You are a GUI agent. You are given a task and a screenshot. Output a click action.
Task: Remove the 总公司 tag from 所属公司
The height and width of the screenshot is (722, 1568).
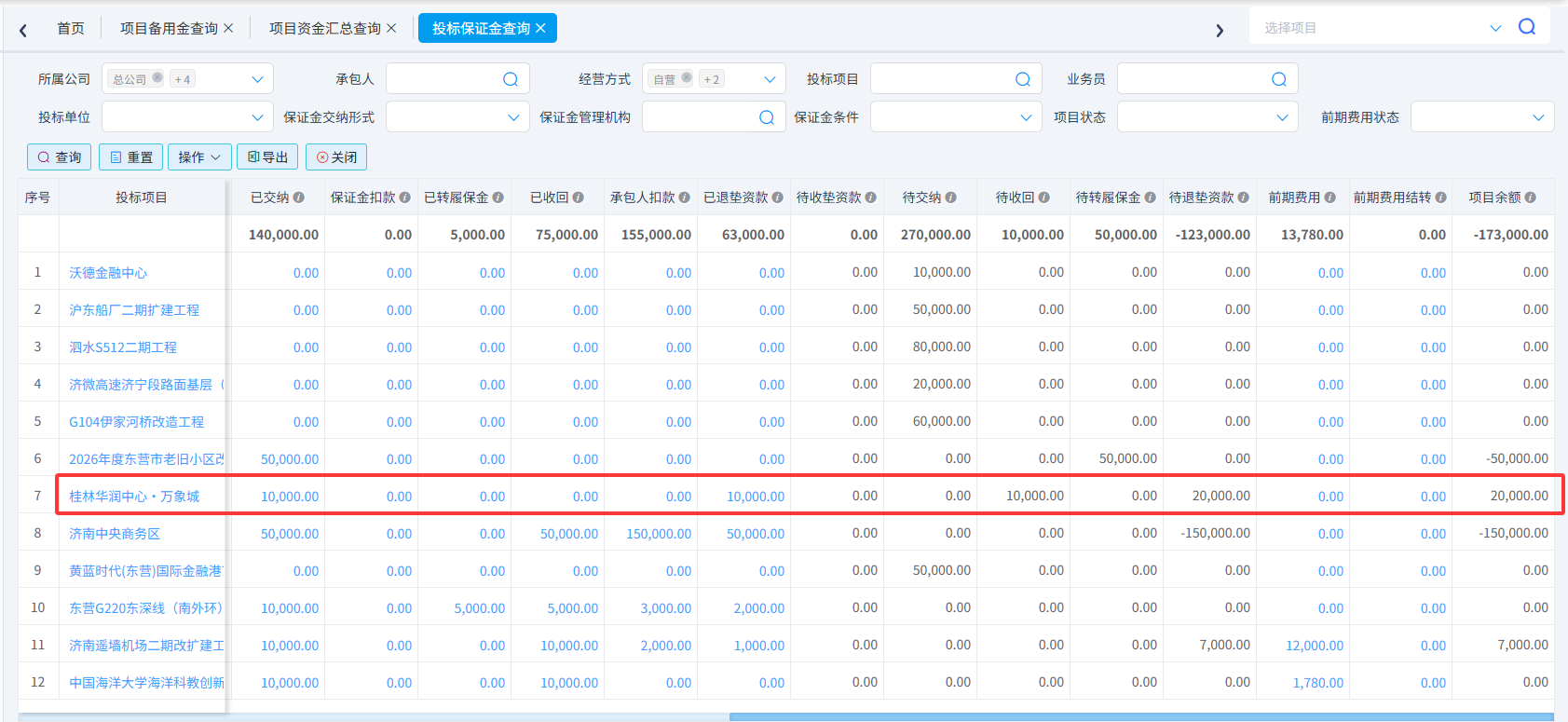point(157,78)
